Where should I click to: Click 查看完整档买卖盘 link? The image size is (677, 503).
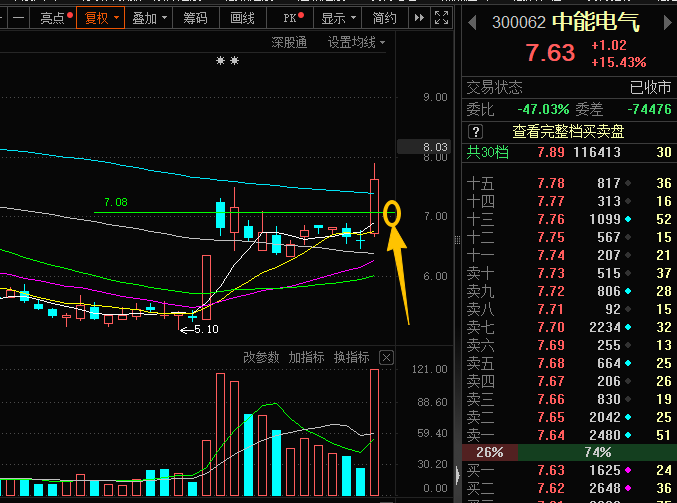point(568,132)
